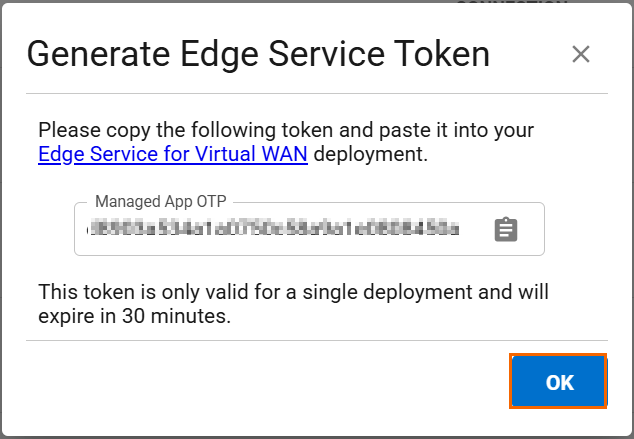Click the "Generate Edge Service Token" title
Screen dimensions: 634x439
coord(258,54)
